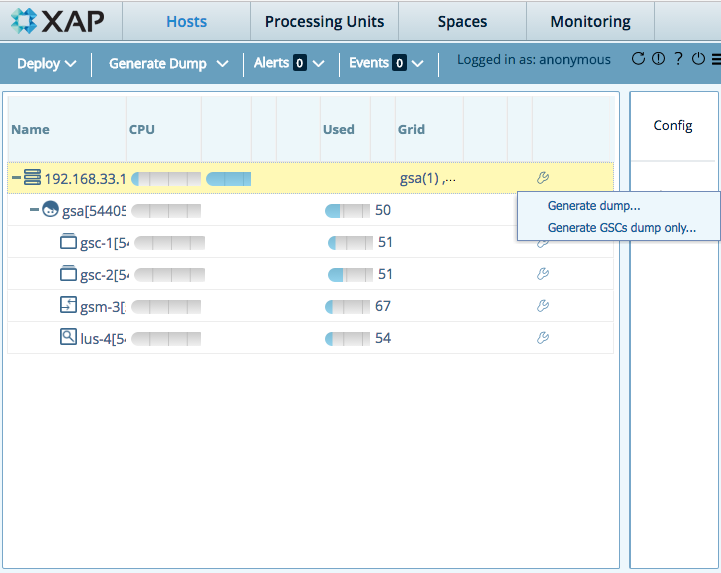Click the second blue usage bar on host row
This screenshot has width=721, height=573.
click(229, 179)
